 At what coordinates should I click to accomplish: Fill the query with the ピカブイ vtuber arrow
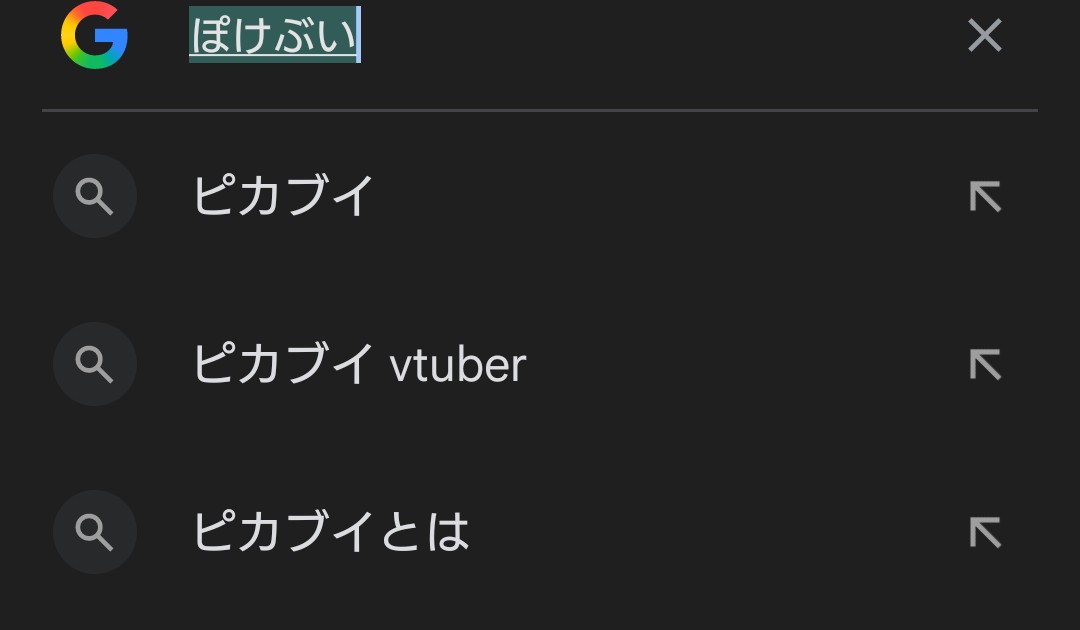pos(985,365)
